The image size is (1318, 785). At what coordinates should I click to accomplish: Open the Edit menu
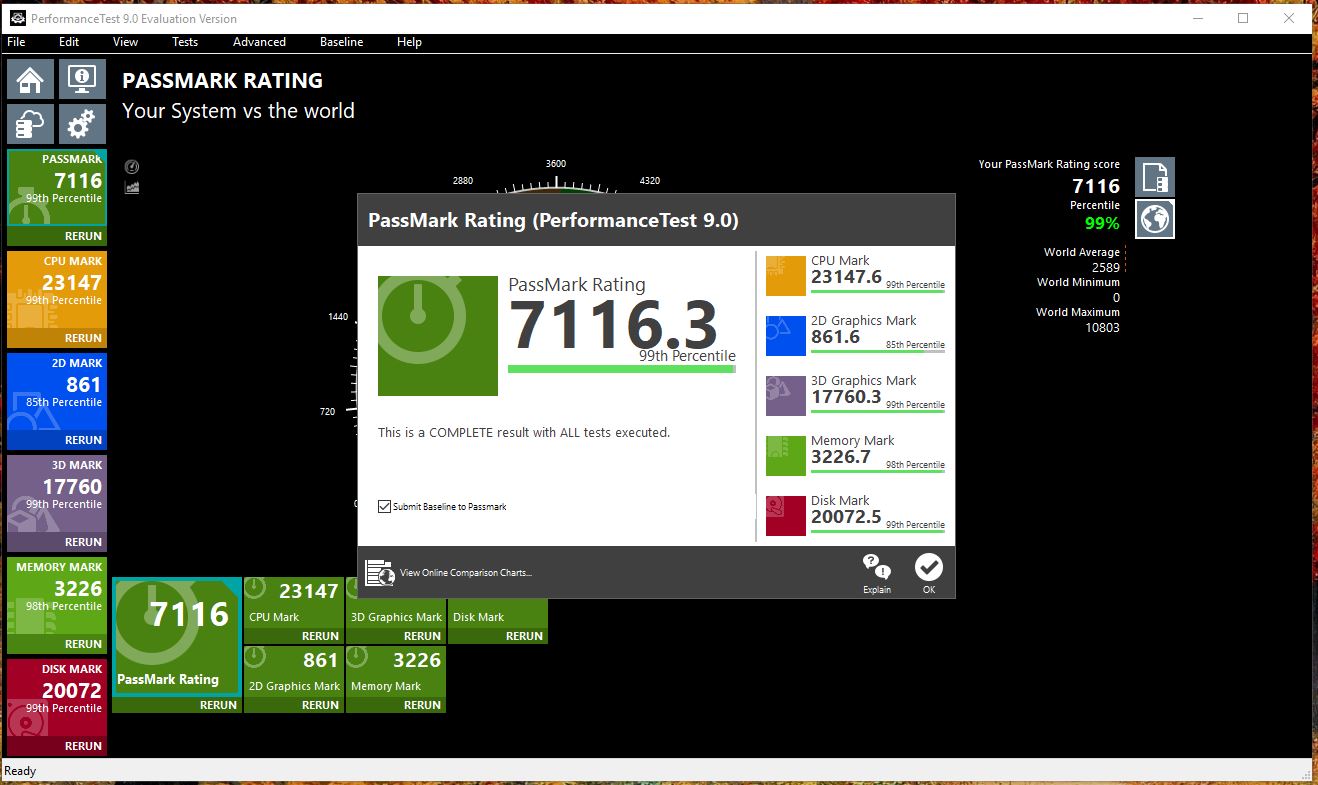click(69, 42)
